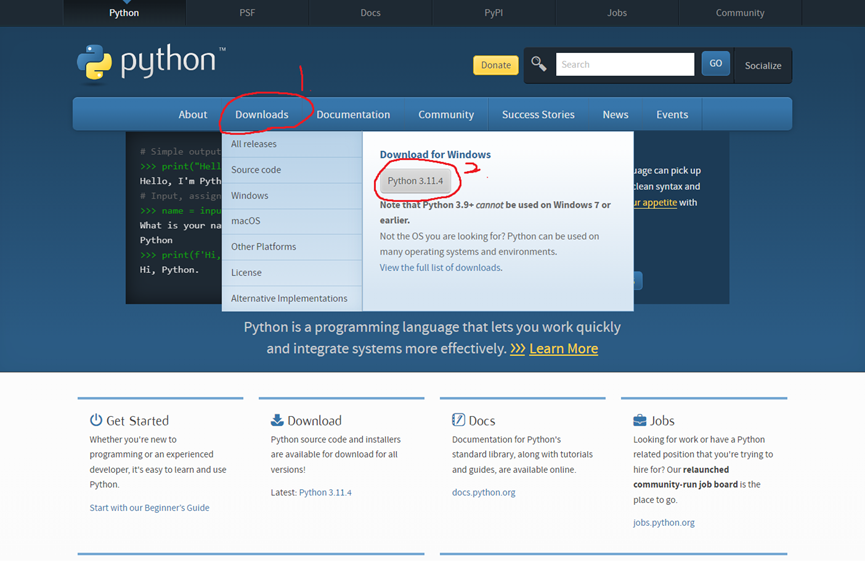The image size is (865, 562).
Task: Open the Documentation navigation menu
Action: [353, 115]
